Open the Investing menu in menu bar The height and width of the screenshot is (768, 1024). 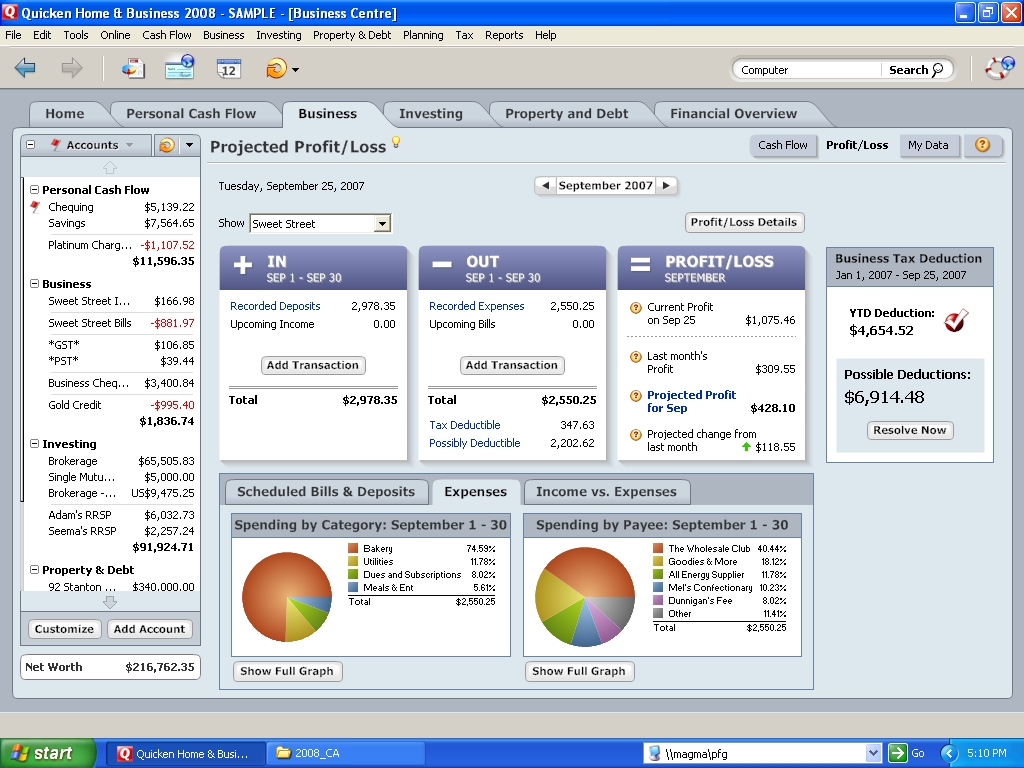(x=278, y=35)
